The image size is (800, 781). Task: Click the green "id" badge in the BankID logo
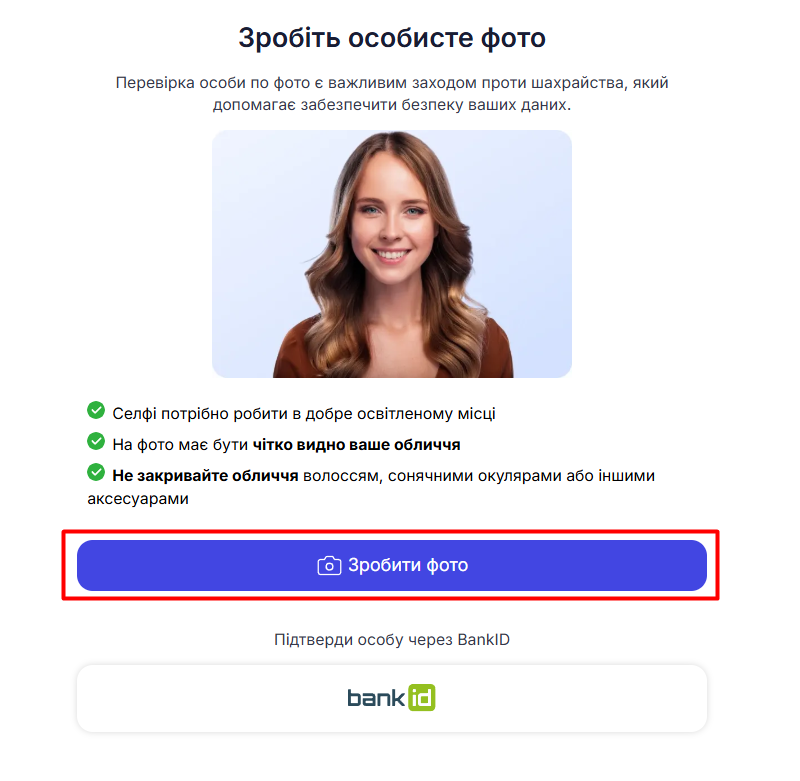point(422,697)
